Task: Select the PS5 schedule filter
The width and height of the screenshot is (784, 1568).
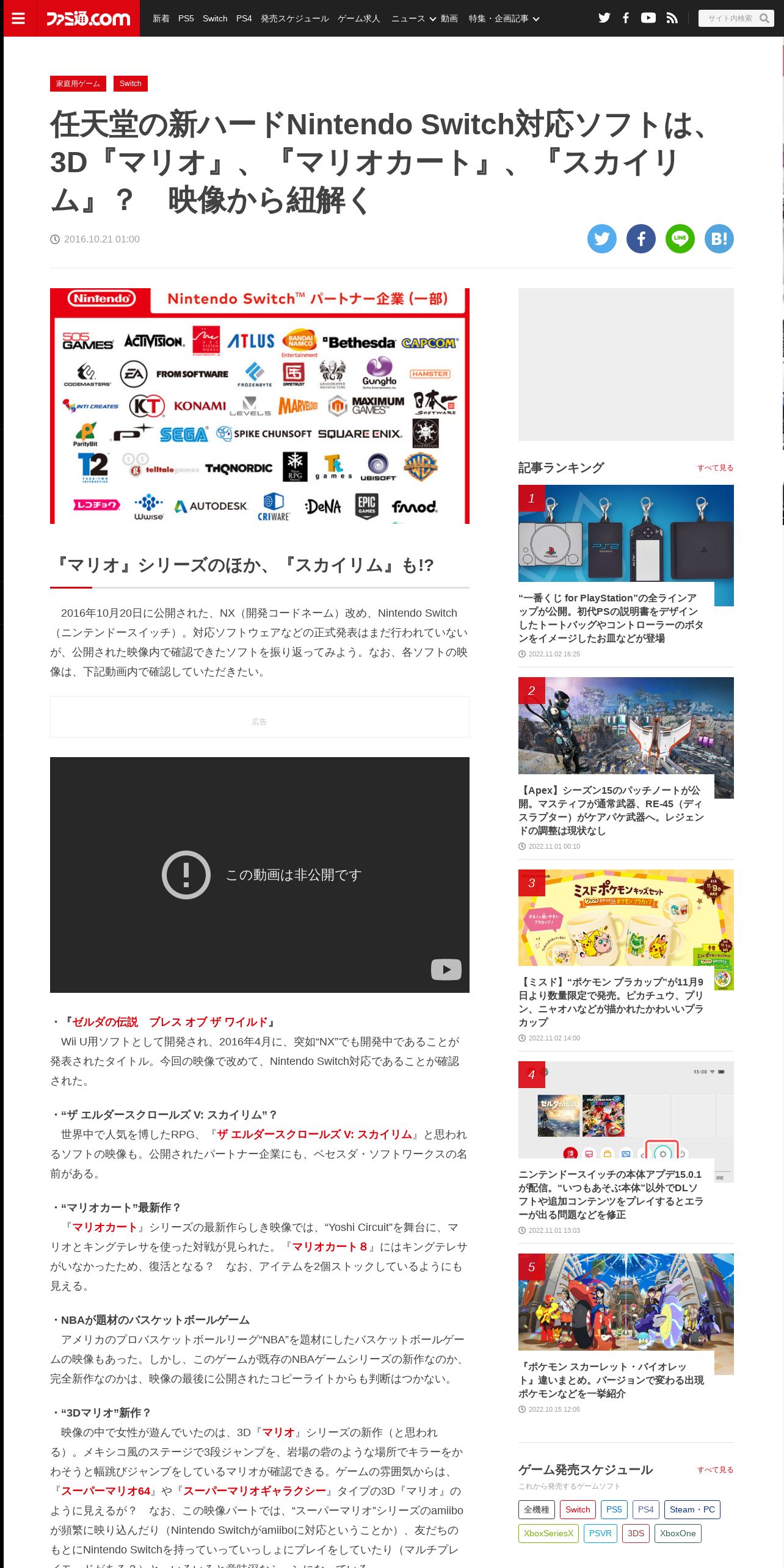Action: 614,1509
